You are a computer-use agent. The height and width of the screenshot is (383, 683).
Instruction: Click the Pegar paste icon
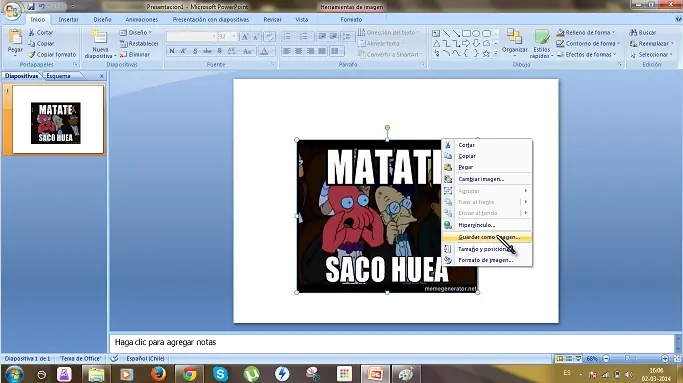15,37
